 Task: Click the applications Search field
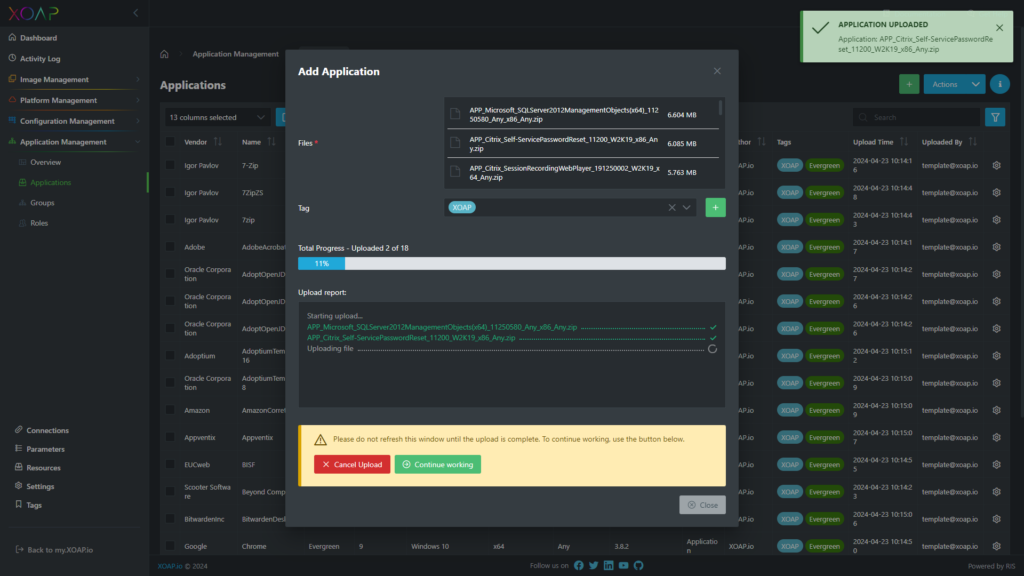point(916,118)
